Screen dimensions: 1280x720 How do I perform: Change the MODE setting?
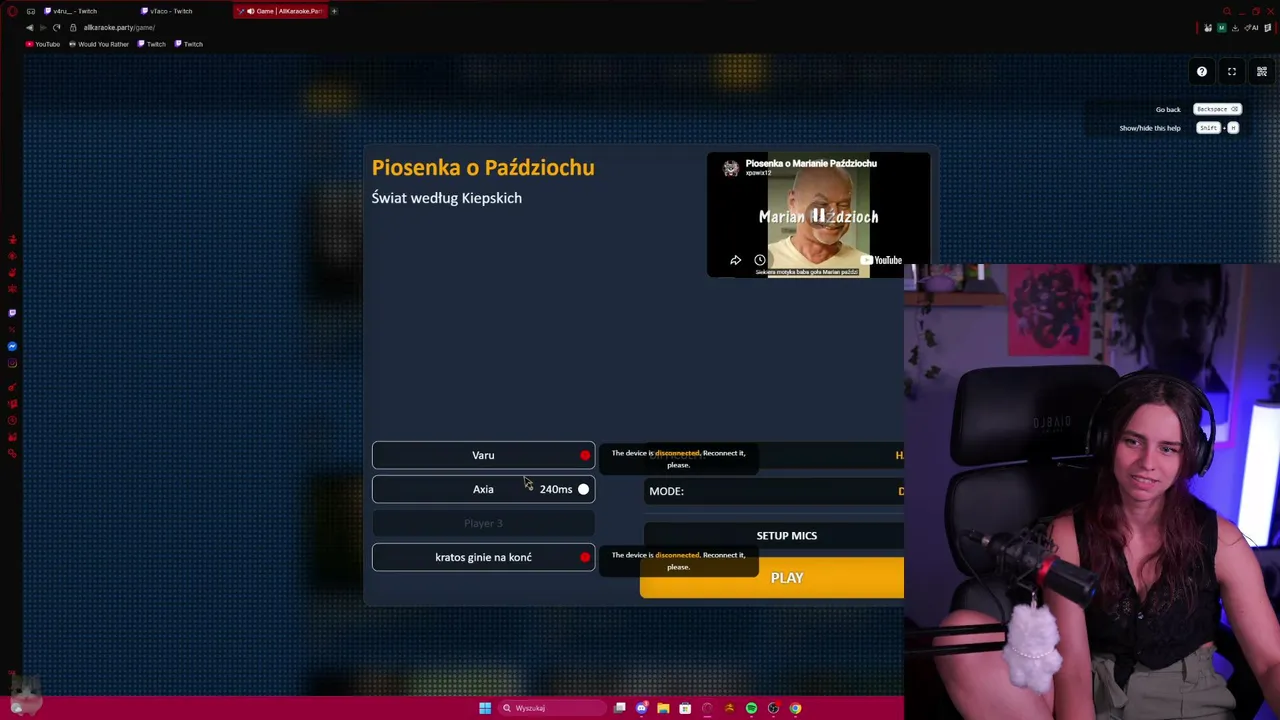click(x=774, y=491)
